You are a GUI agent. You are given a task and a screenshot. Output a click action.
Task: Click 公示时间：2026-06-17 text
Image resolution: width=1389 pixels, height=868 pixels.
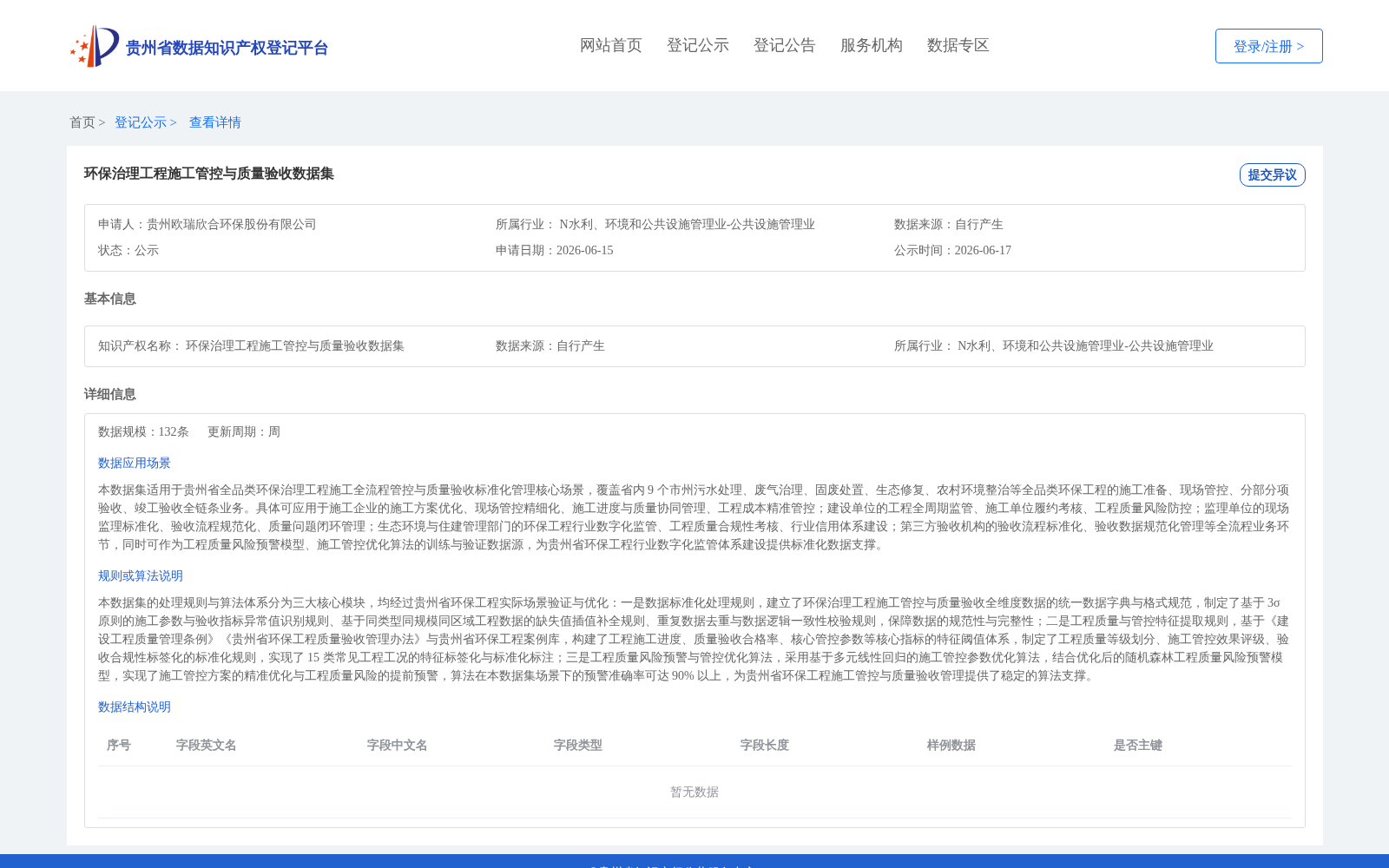tap(953, 250)
